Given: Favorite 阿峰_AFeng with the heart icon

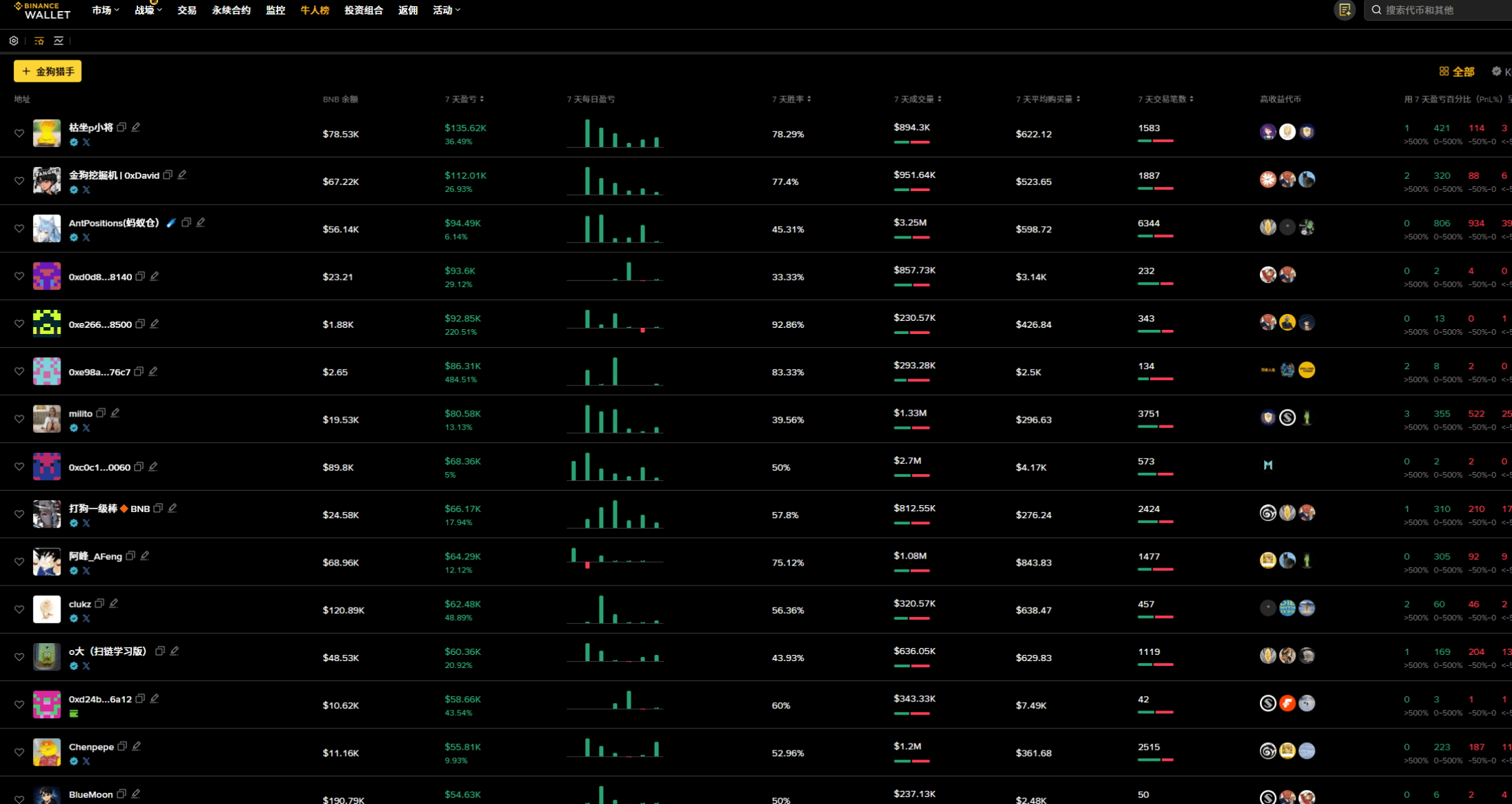Looking at the screenshot, I should (19, 562).
